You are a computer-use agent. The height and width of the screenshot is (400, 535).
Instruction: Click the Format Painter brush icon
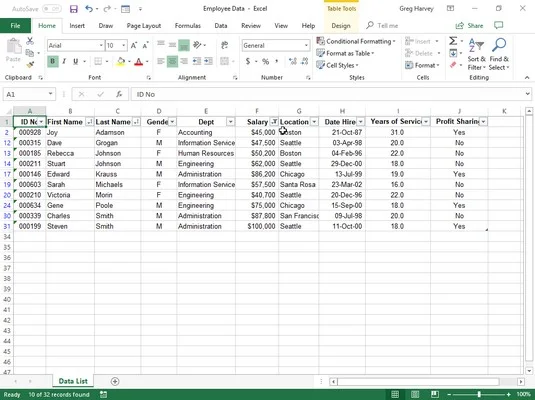(x=30, y=65)
